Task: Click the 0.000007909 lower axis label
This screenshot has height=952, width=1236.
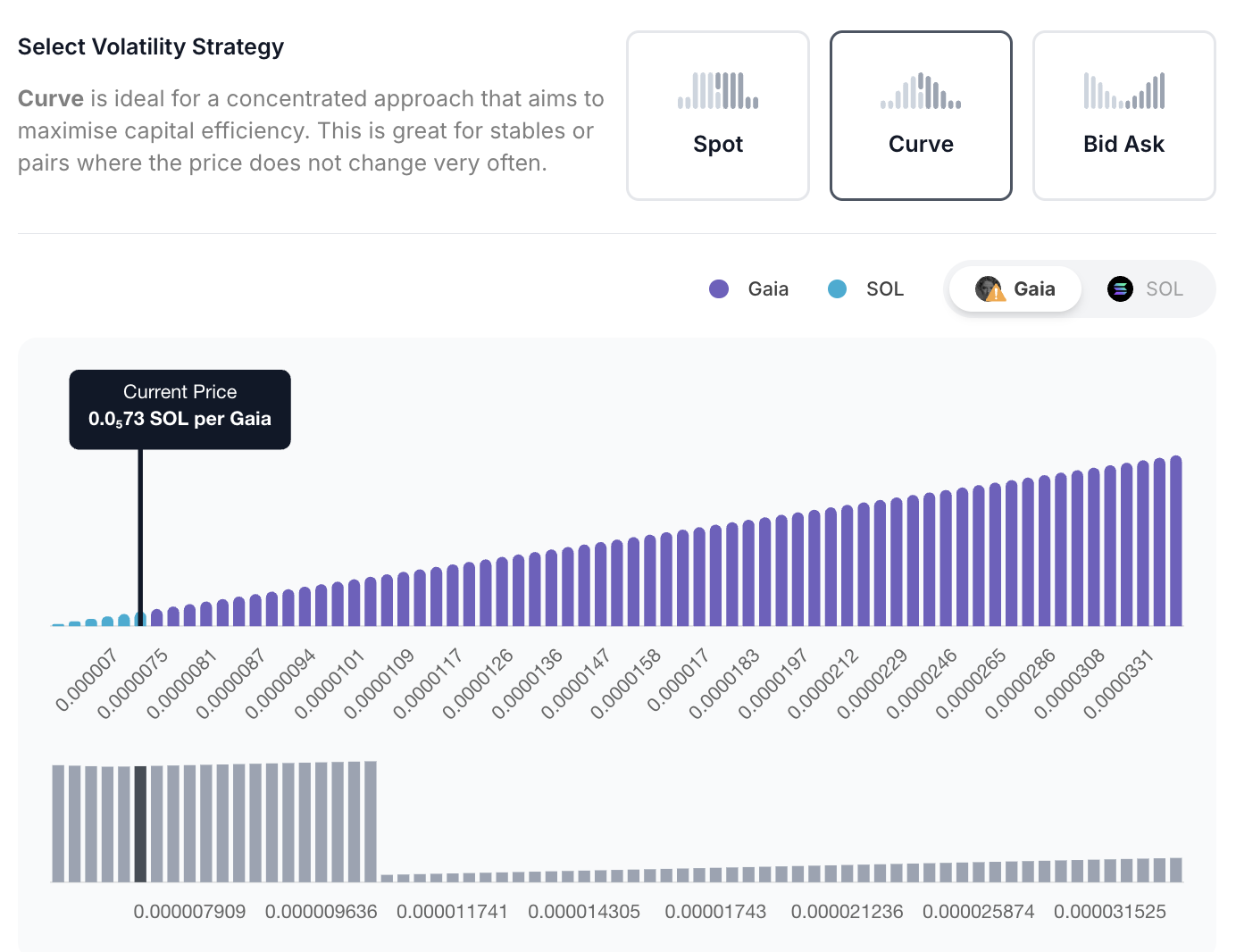Action: click(x=189, y=912)
